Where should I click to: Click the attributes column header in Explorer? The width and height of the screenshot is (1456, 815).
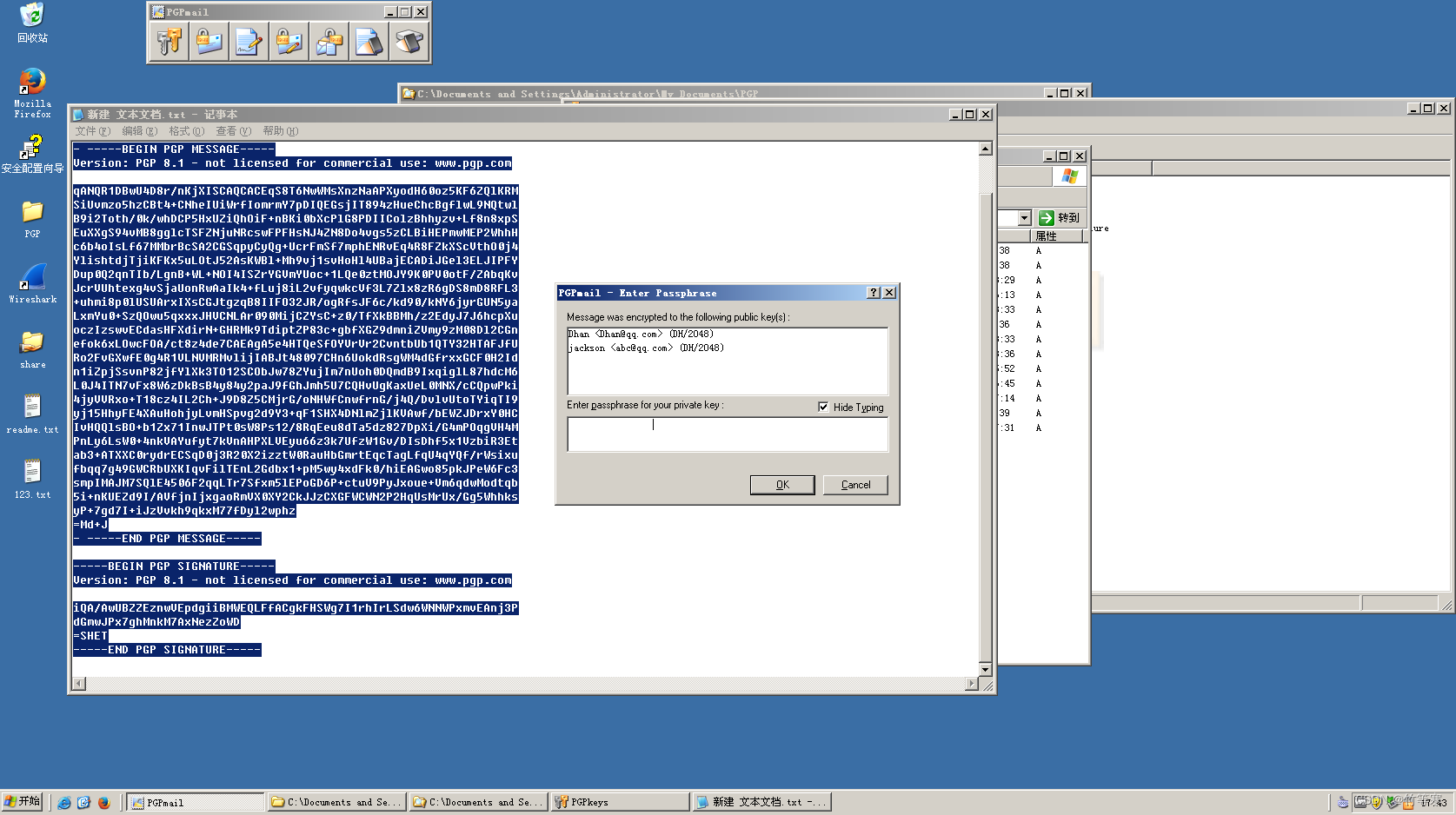1056,236
